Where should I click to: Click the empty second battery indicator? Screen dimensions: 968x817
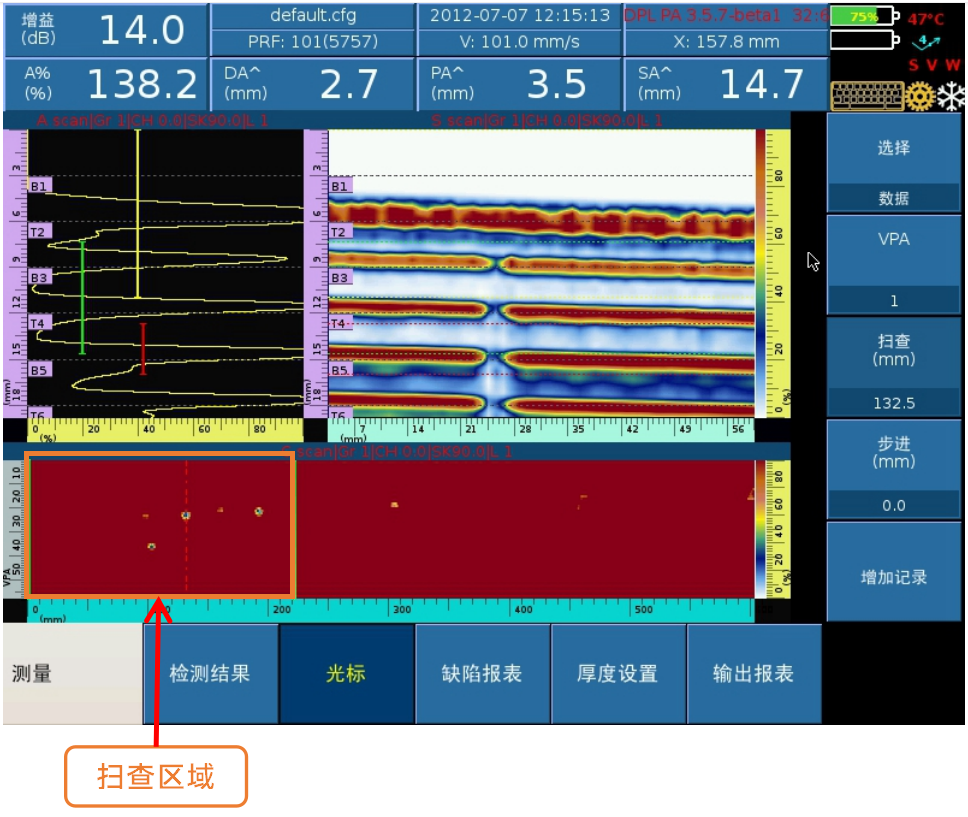(864, 40)
